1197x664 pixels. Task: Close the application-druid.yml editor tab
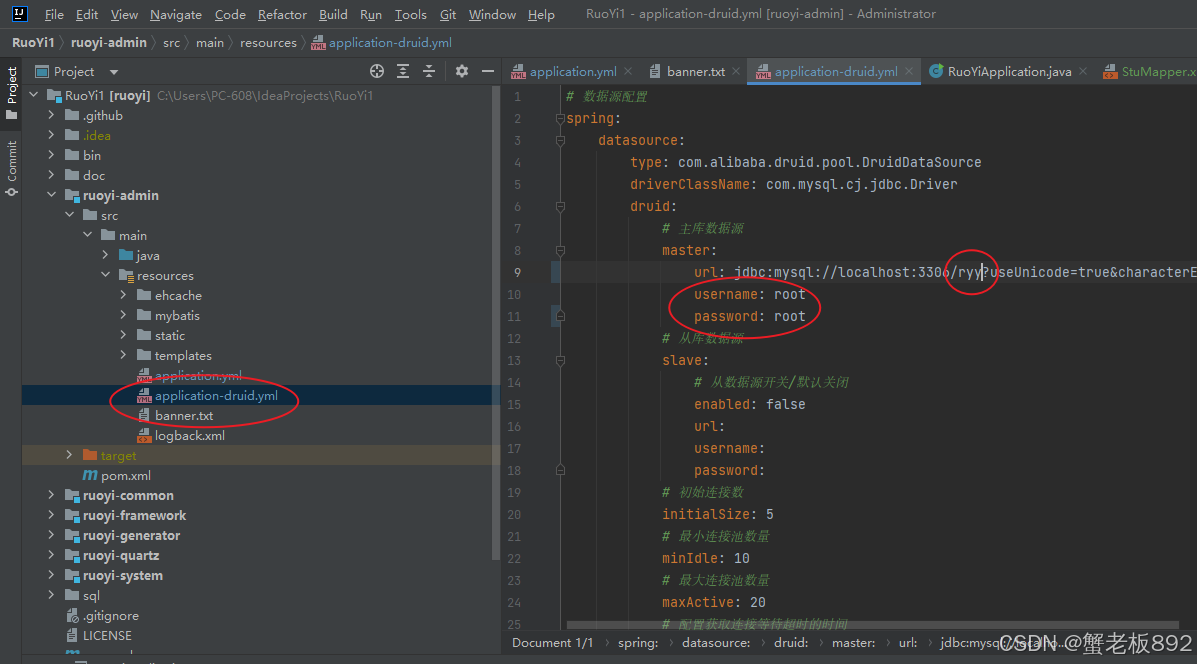tap(909, 71)
